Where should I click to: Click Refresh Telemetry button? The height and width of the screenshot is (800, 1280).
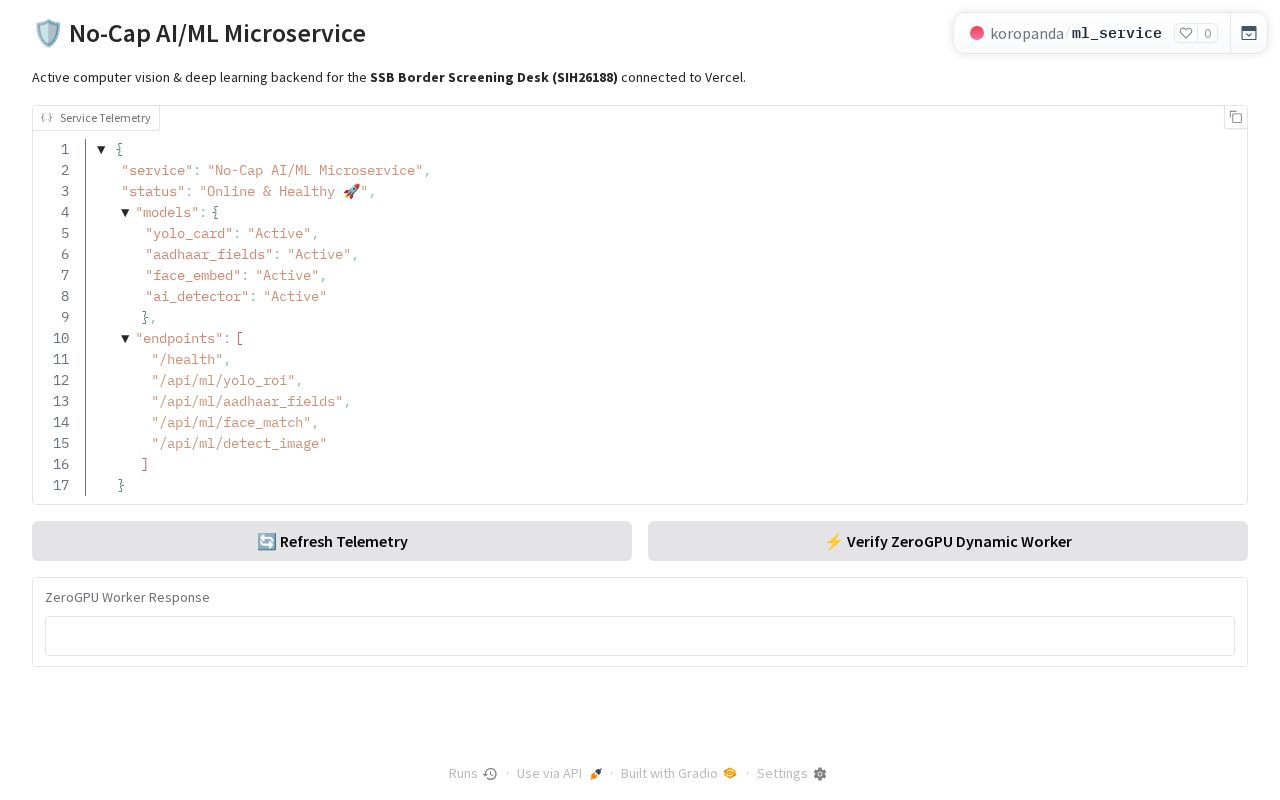(x=332, y=541)
